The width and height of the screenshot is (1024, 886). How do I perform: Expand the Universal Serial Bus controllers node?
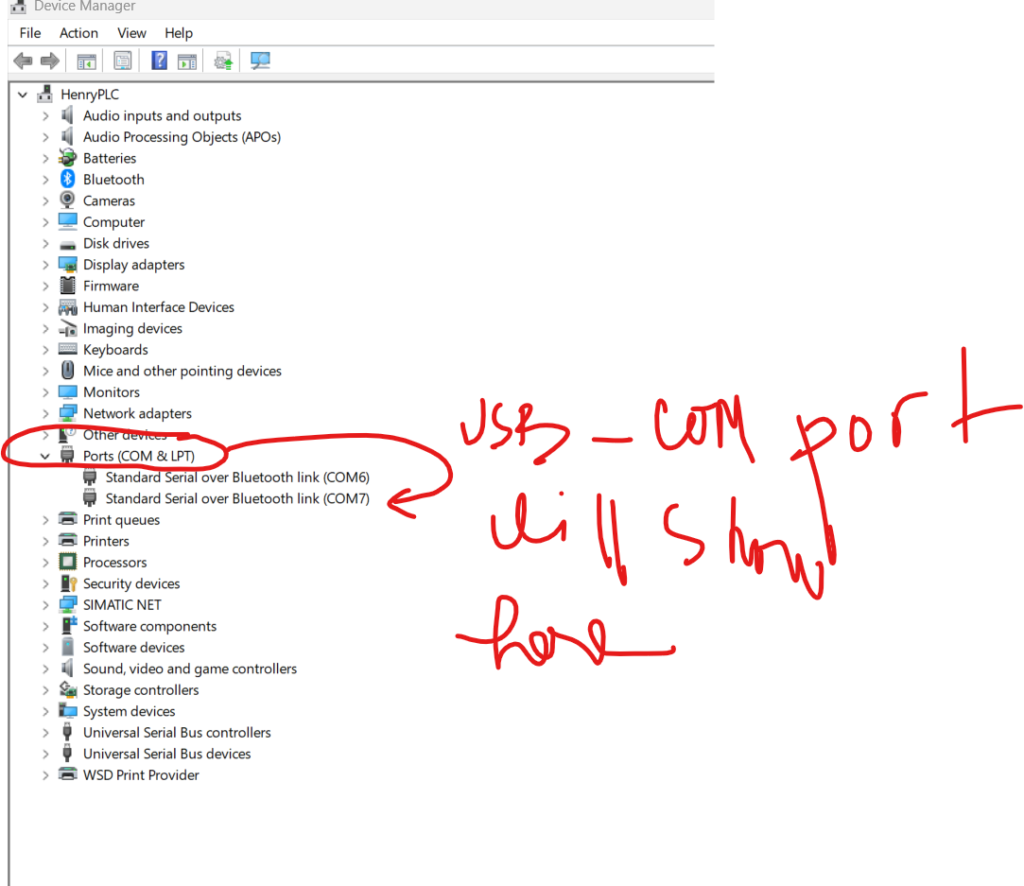45,733
